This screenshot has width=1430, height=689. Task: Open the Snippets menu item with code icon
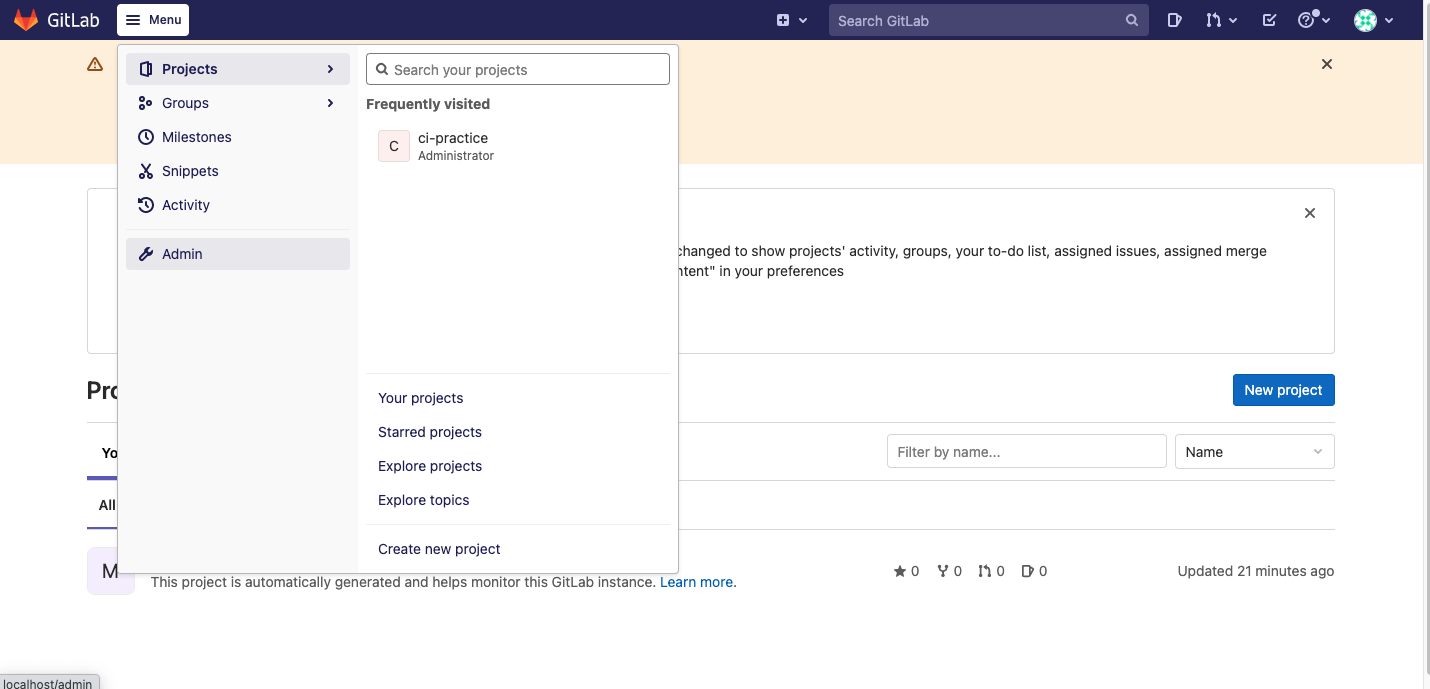pyautogui.click(x=190, y=171)
